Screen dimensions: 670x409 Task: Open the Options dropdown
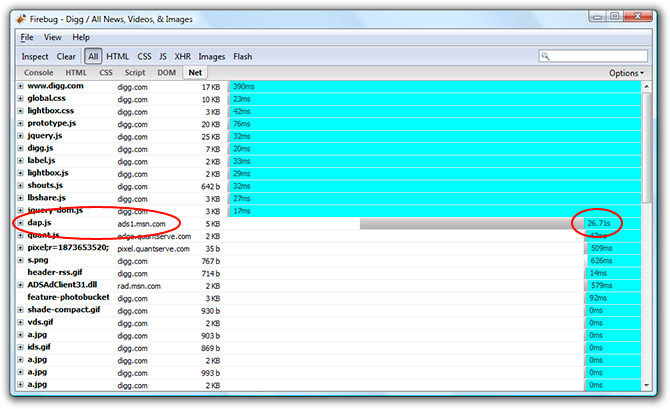point(626,73)
